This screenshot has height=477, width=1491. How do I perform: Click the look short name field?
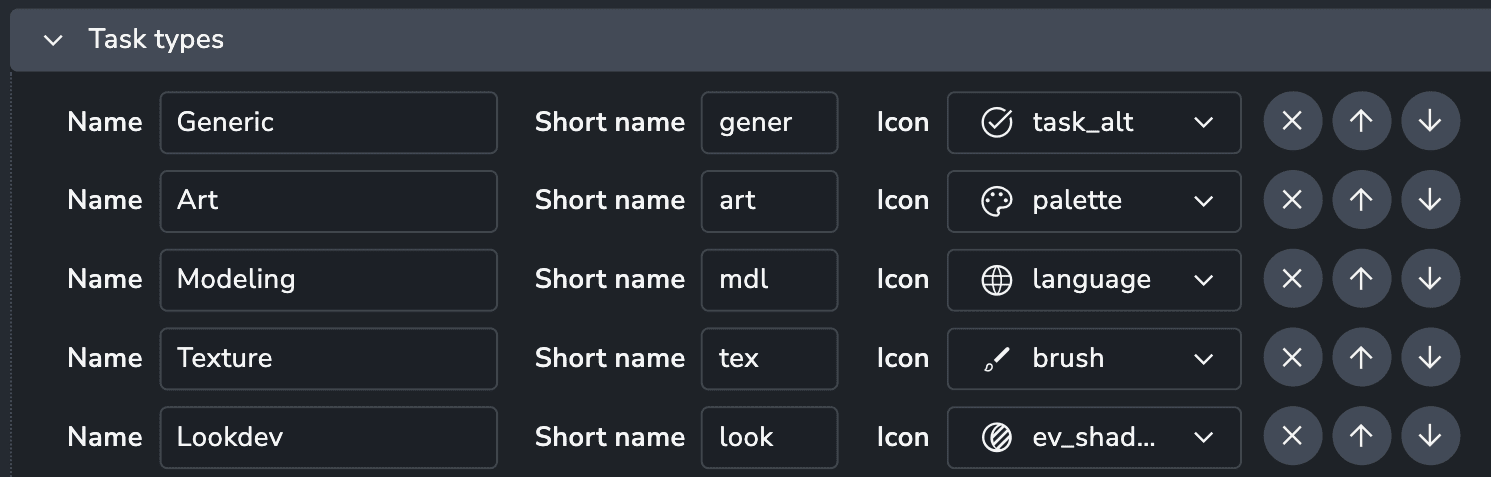pos(768,437)
